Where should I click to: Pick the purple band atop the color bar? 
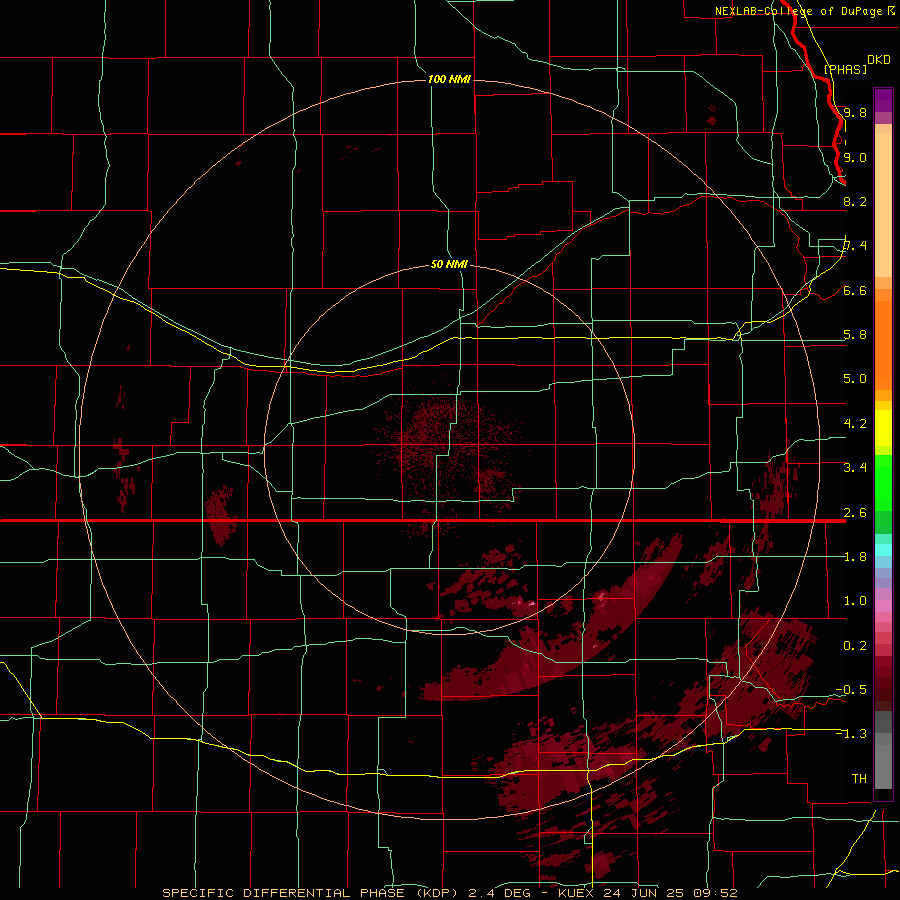pos(883,100)
